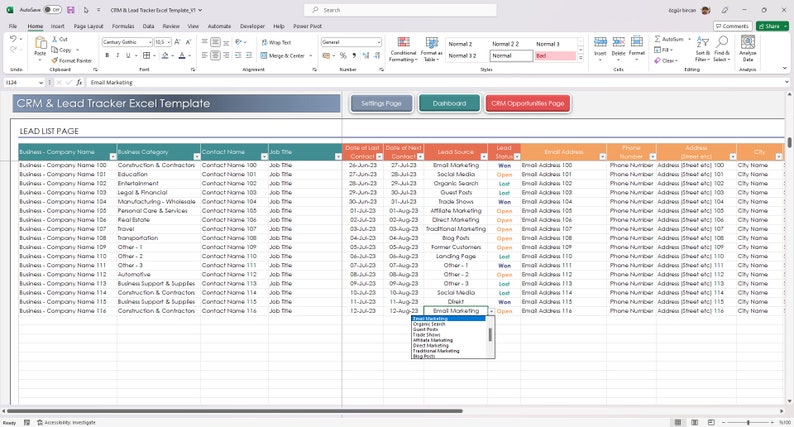The width and height of the screenshot is (794, 427).
Task: Open Conditional Formatting
Action: (x=403, y=49)
